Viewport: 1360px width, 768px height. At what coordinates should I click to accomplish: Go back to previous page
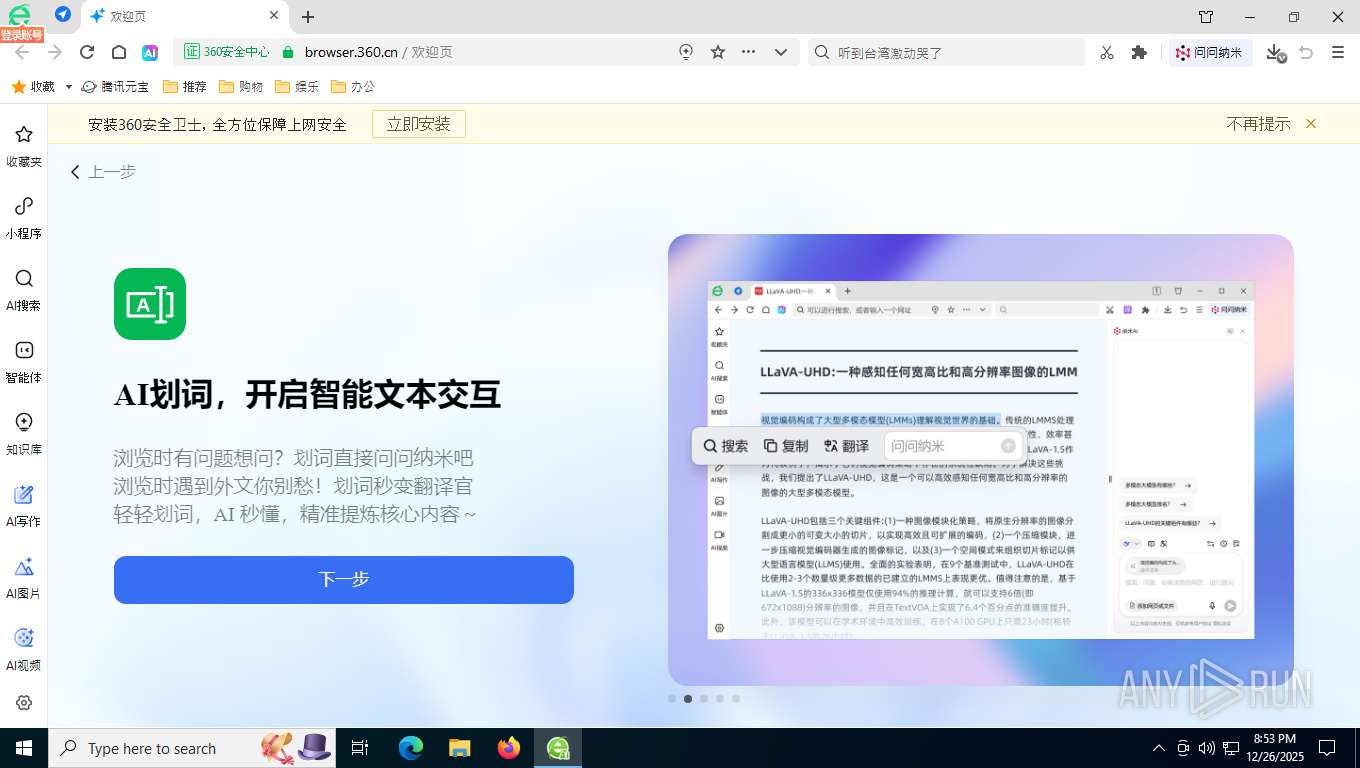pyautogui.click(x=22, y=52)
